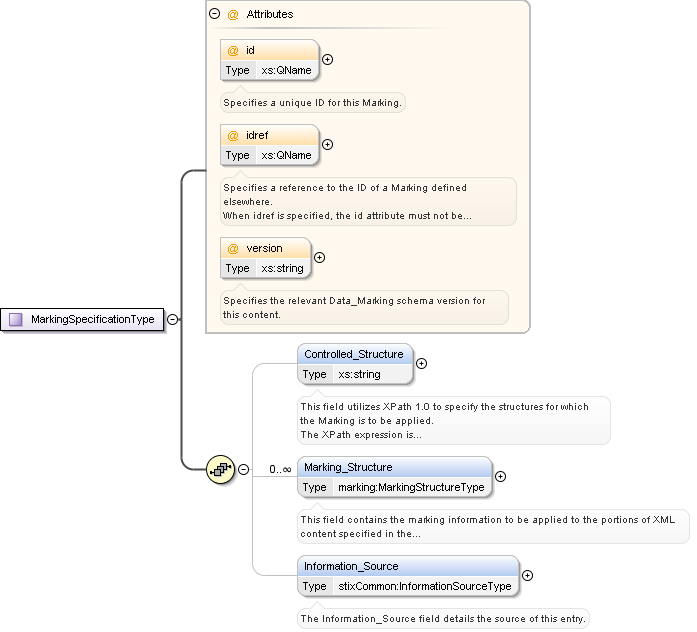Expand the Controlled_Structure element
Viewport: 697px width, 632px height.
click(421, 364)
